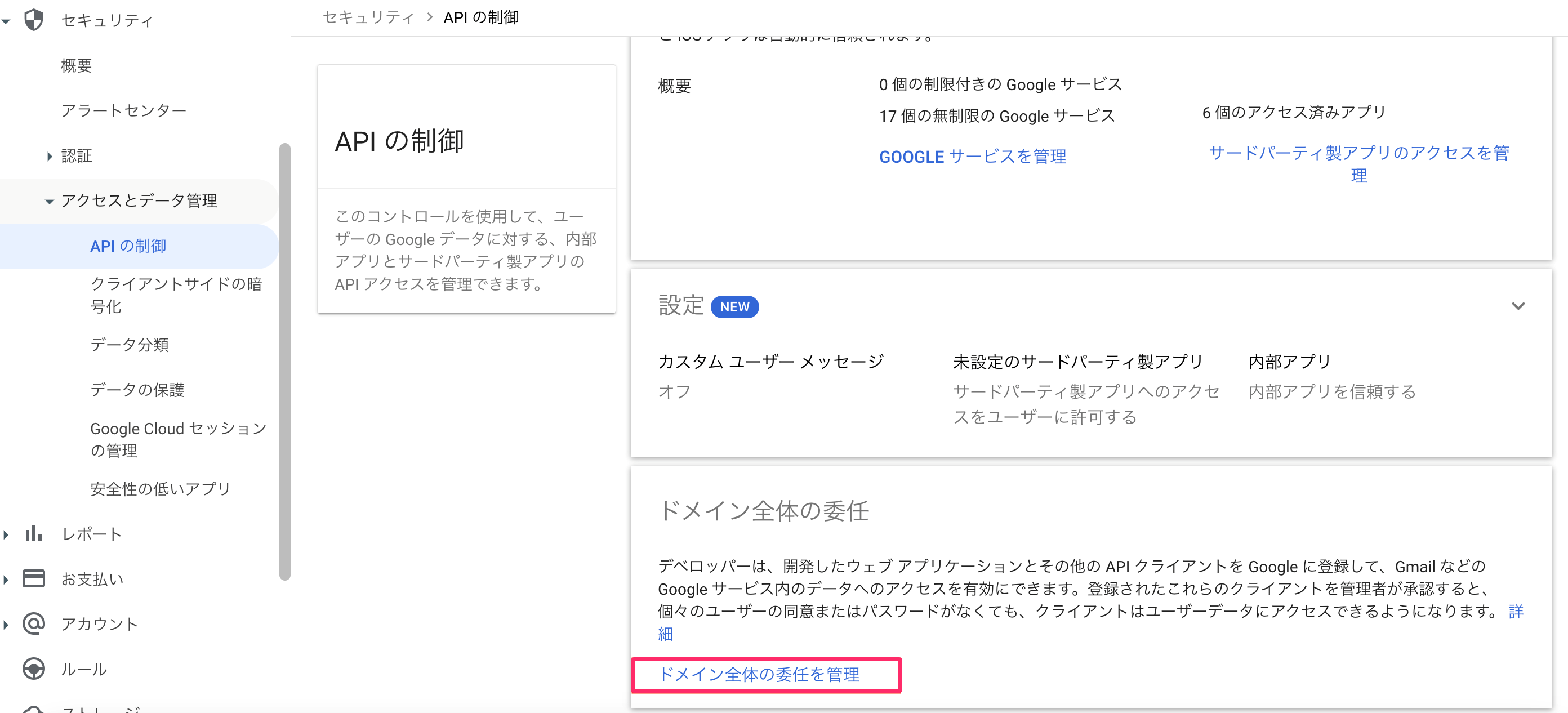Click アクセスとデータ管理 sidebar item
Viewport: 1568px width, 713px height.
click(139, 201)
